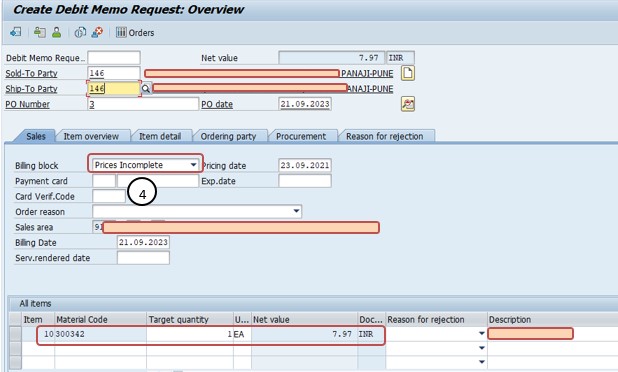Click the PO date field
The height and width of the screenshot is (372, 618).
pos(305,104)
